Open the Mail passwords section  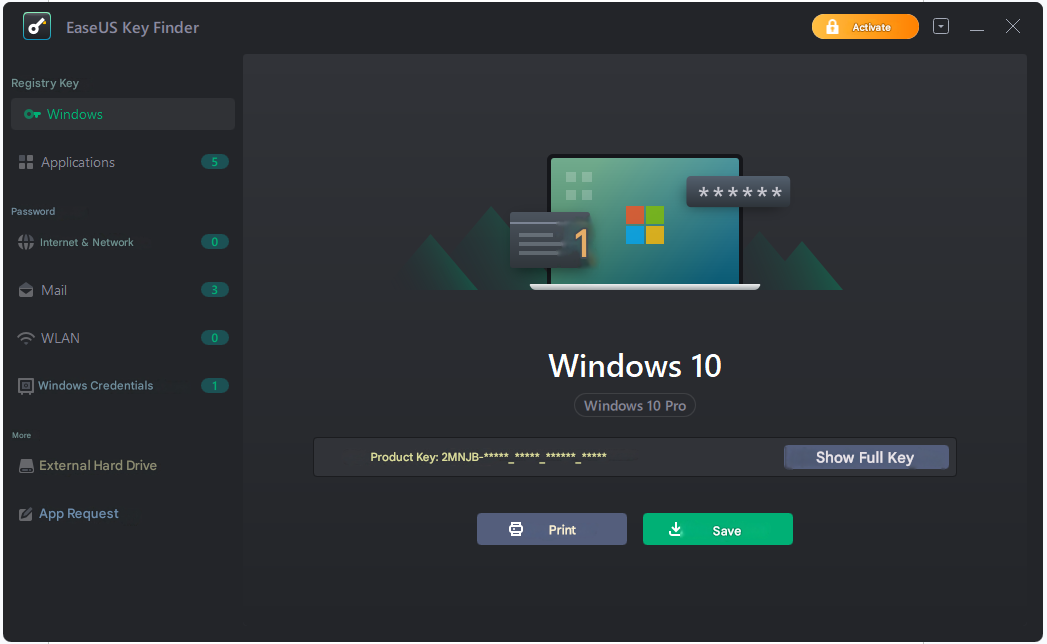(123, 290)
